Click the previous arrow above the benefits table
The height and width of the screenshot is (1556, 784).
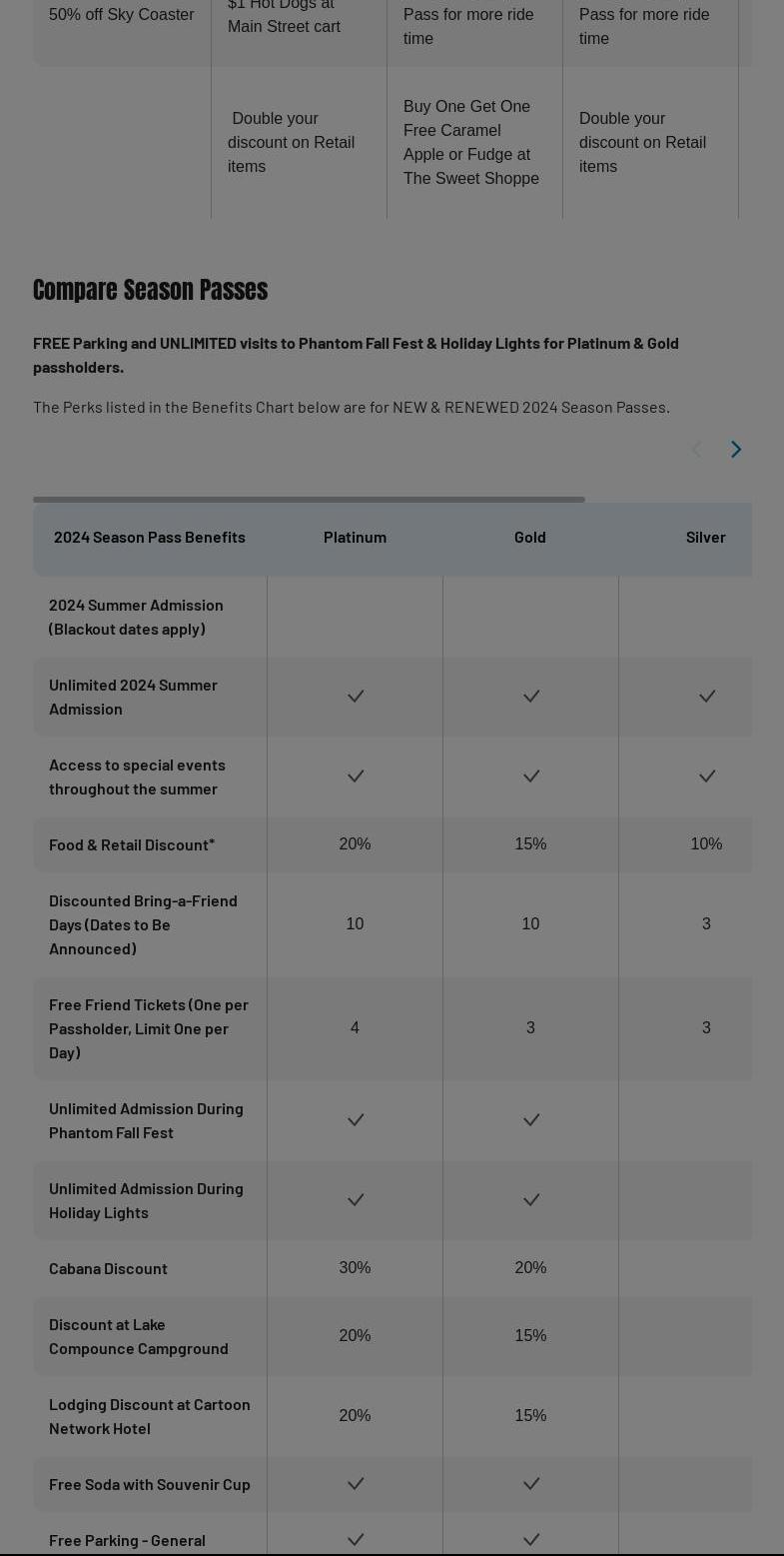[x=697, y=450]
